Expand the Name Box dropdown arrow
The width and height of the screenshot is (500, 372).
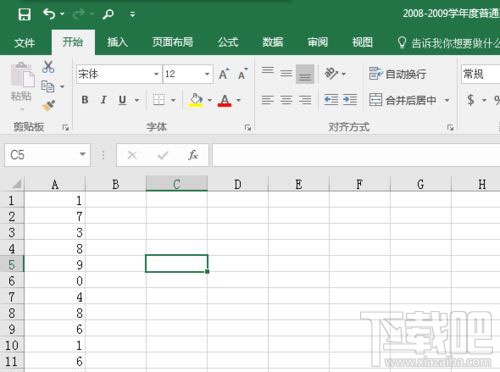82,154
